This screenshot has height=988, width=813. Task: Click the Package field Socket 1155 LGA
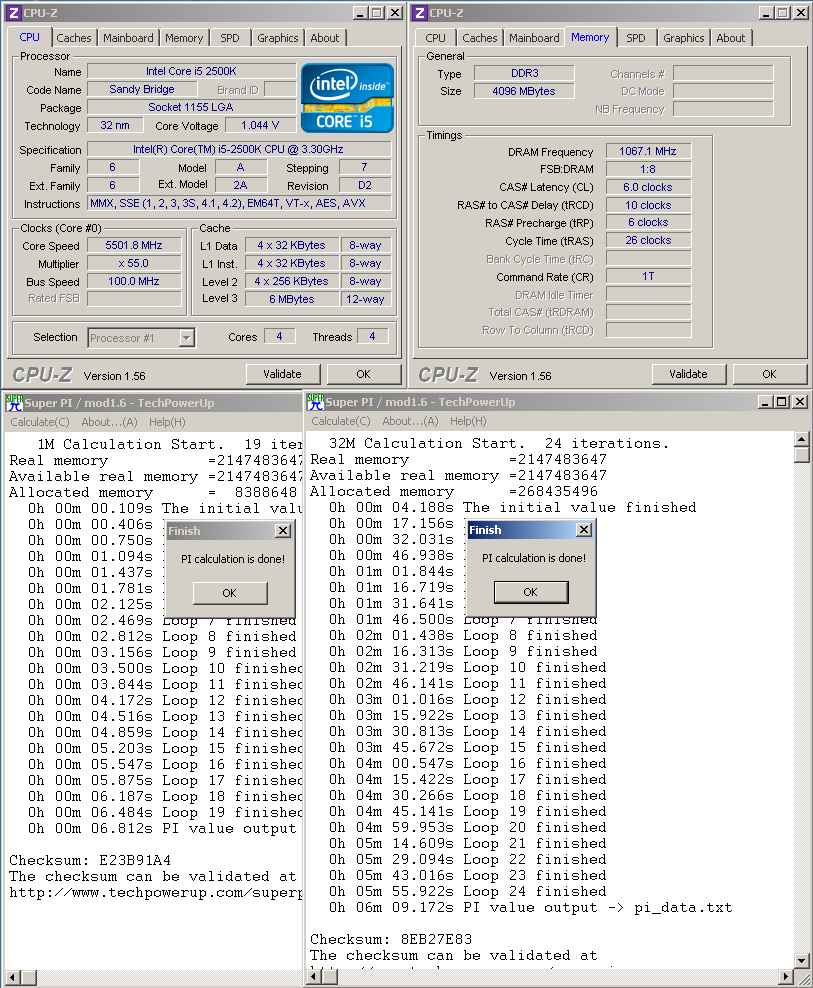(x=192, y=107)
